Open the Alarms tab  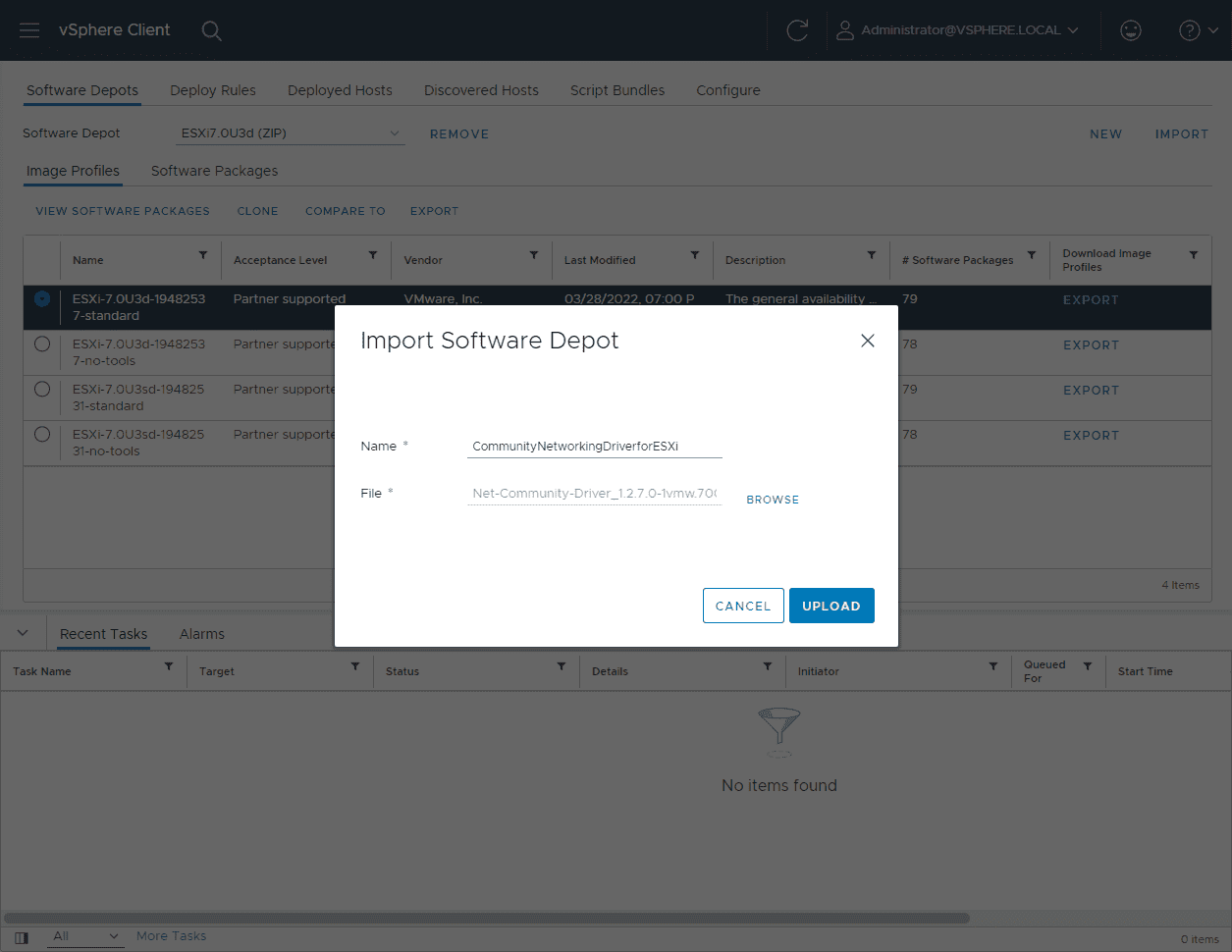[202, 634]
